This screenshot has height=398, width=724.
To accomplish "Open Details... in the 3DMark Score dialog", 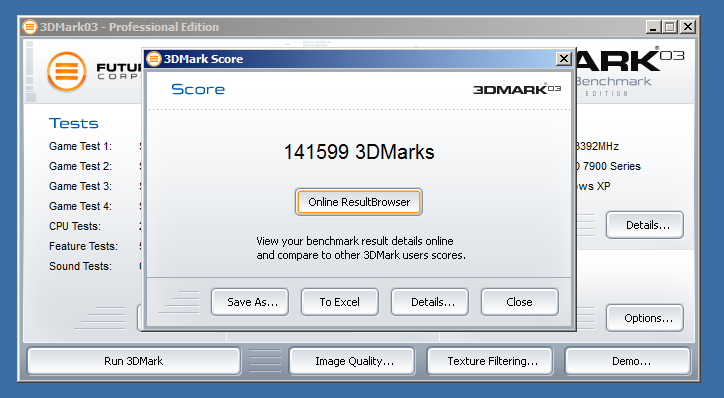I will tap(430, 302).
